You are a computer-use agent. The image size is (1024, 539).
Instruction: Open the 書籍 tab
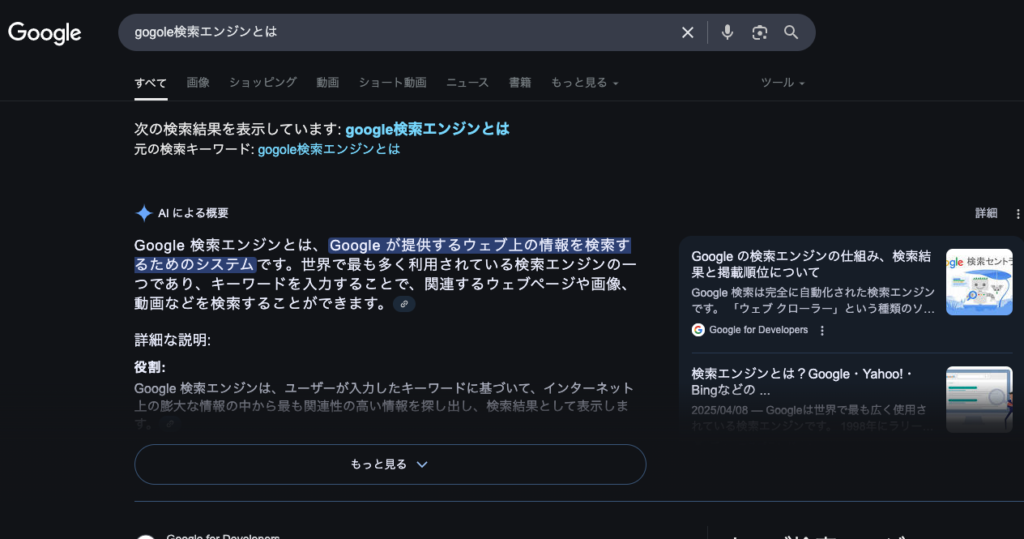[520, 83]
